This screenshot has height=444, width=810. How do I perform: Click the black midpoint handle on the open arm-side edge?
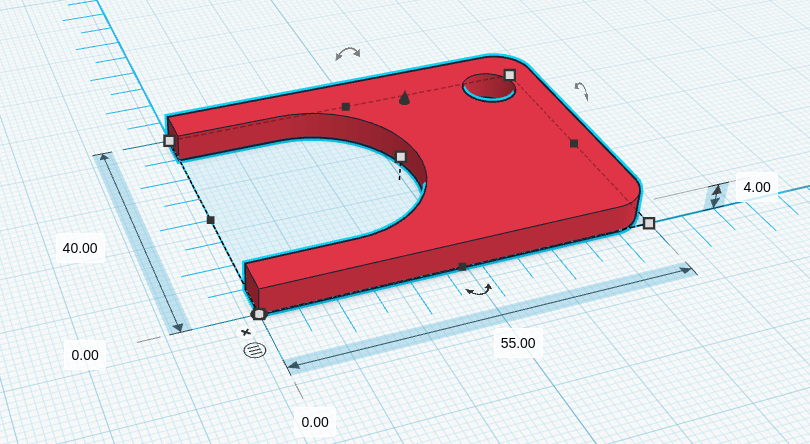point(210,220)
